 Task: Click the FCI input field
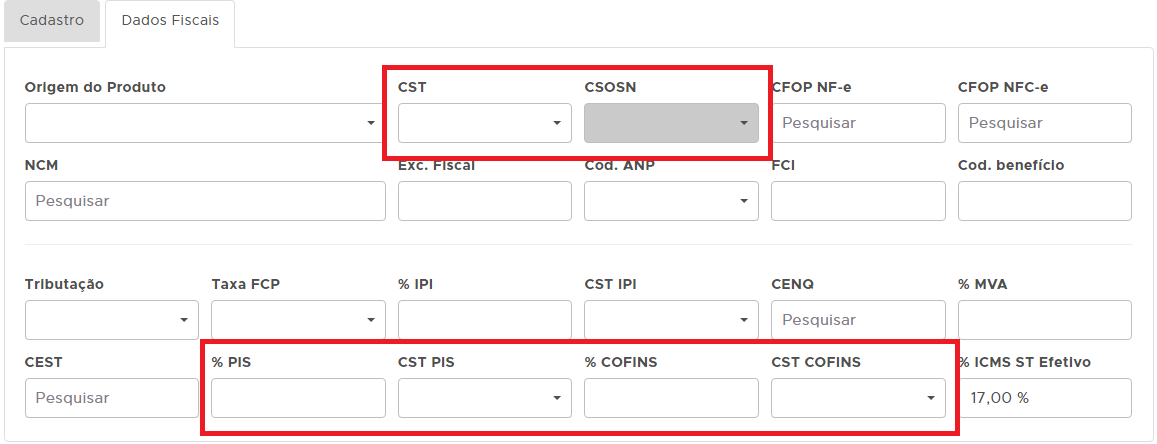[x=858, y=201]
